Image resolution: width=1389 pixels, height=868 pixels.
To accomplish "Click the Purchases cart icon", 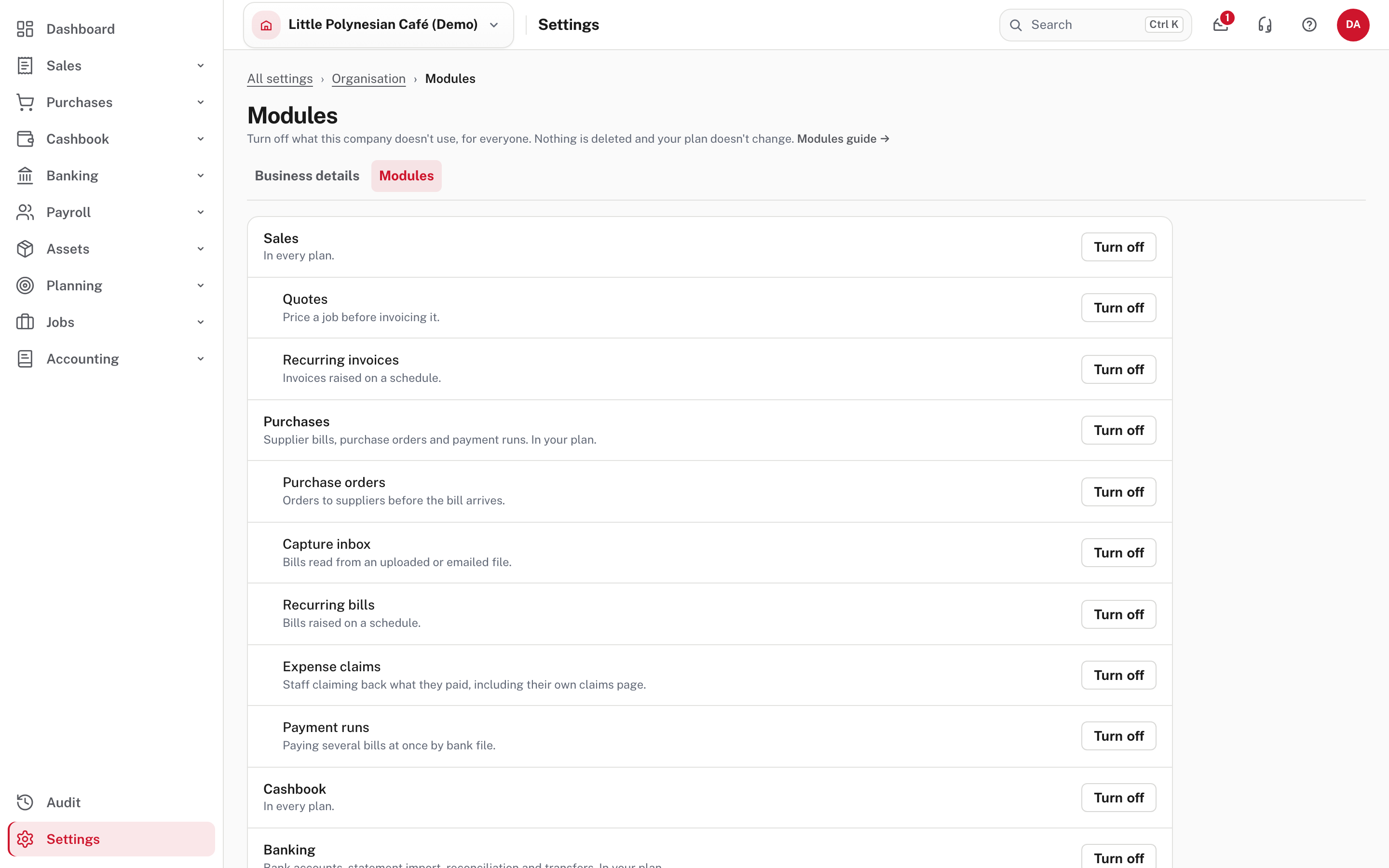I will [25, 102].
